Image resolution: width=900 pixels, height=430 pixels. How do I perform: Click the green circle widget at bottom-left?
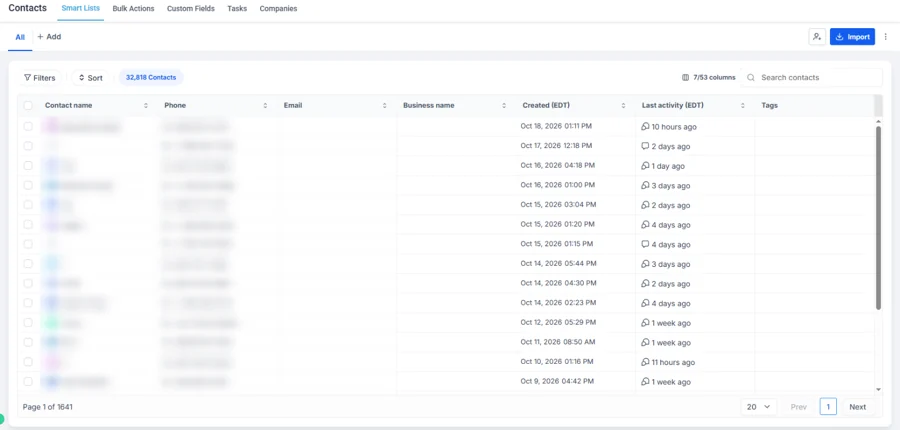1,419
